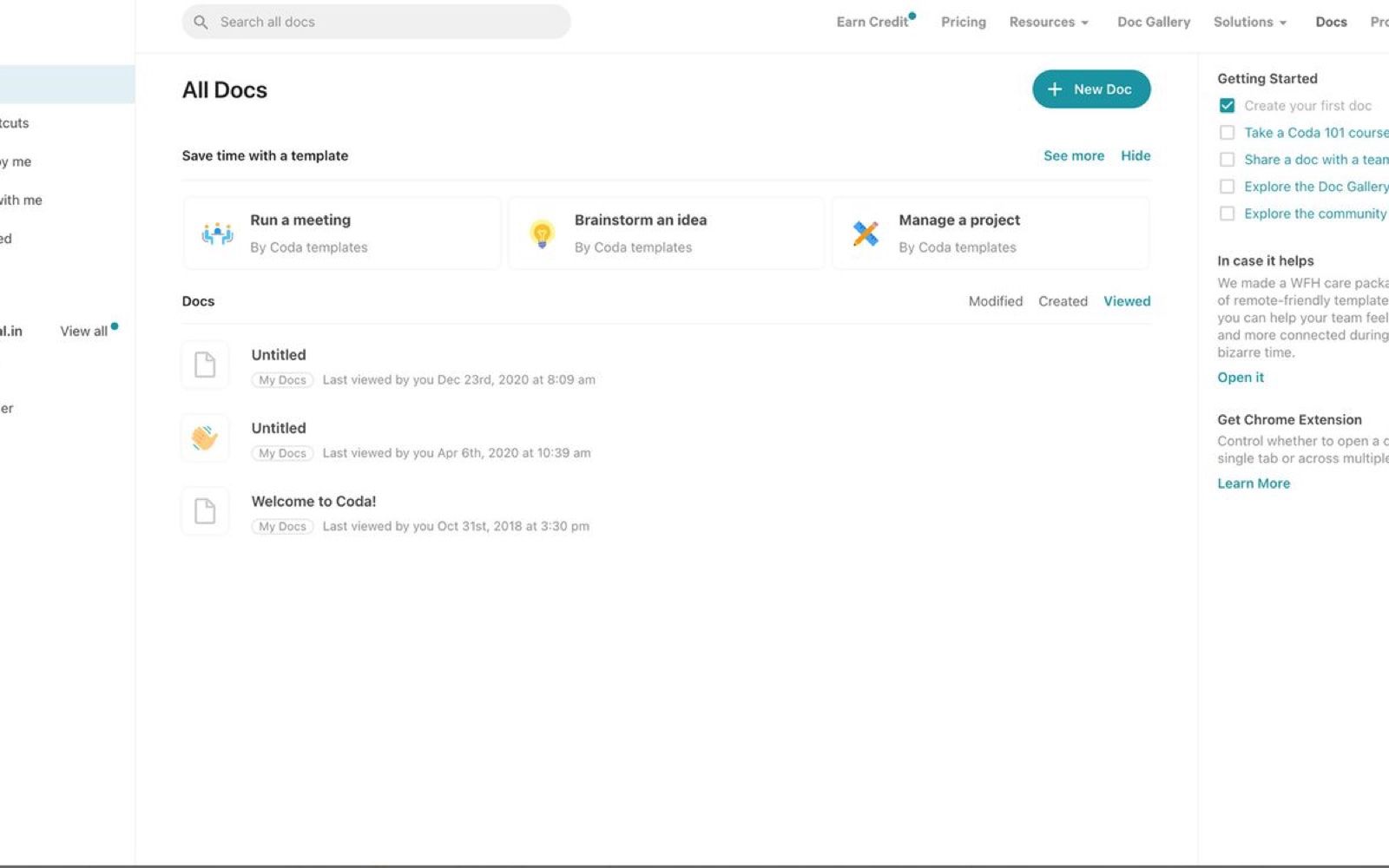Click the Welcome to Coda page icon

click(x=205, y=511)
